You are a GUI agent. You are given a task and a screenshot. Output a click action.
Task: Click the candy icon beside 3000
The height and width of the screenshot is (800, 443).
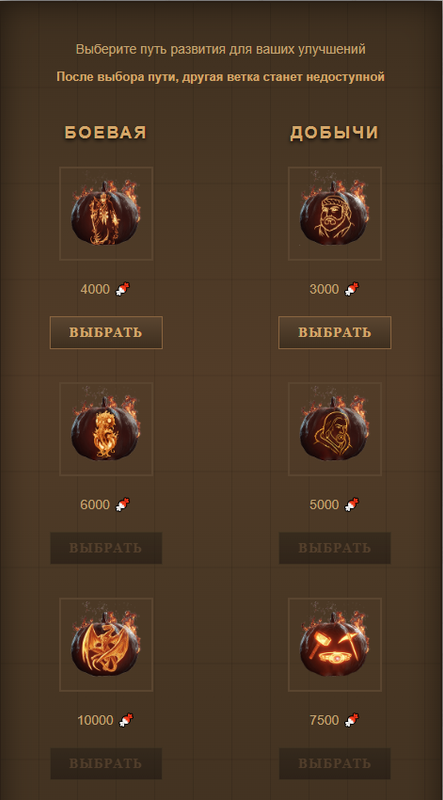click(351, 289)
